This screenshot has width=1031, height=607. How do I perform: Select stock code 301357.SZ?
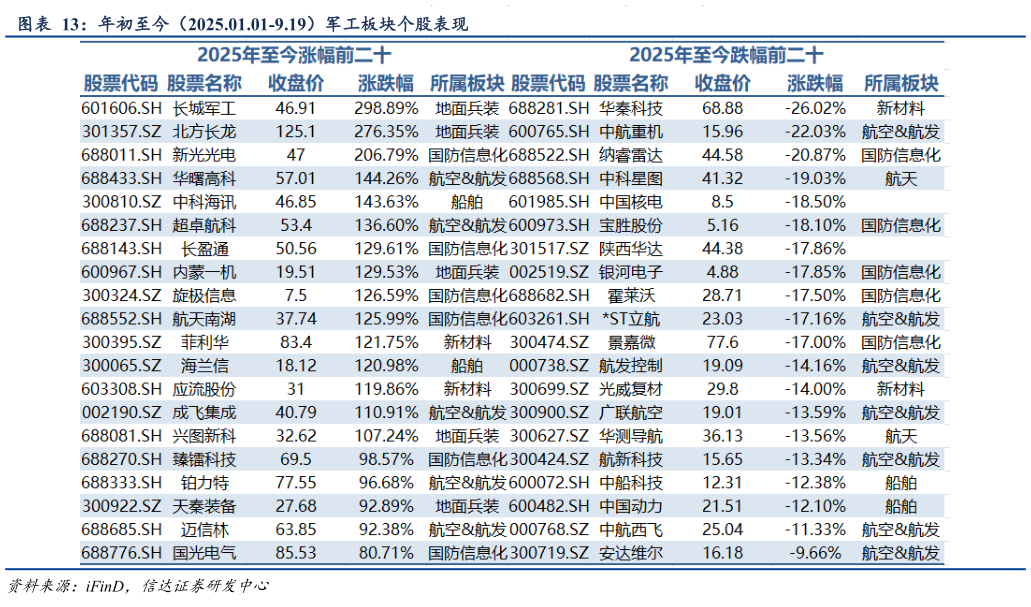121,131
